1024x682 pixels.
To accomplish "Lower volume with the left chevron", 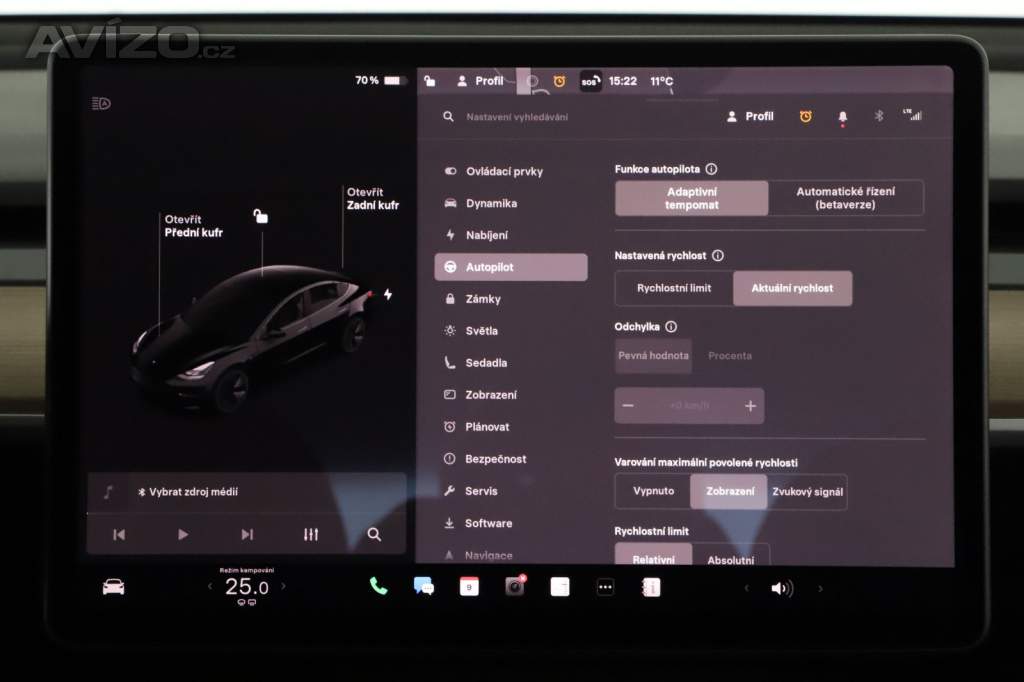I will click(745, 588).
